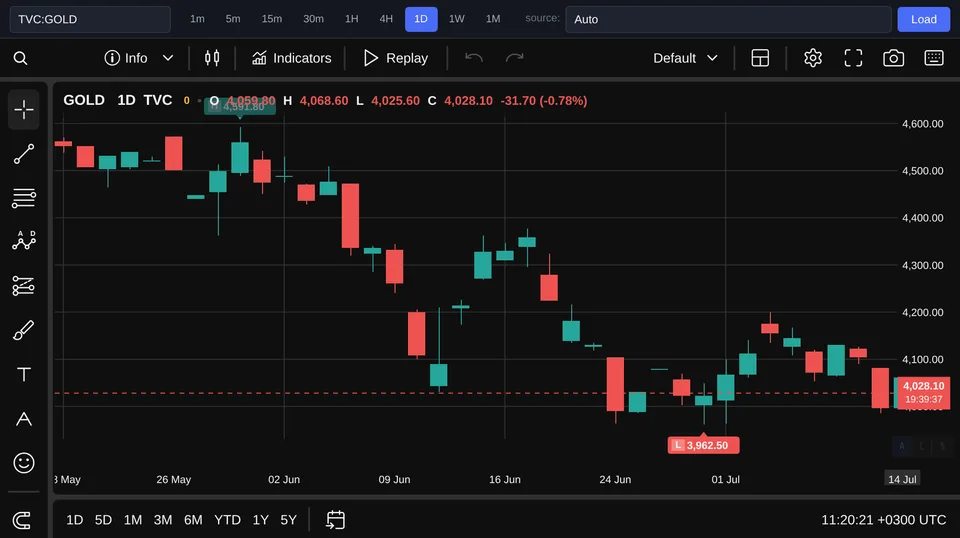This screenshot has height=538, width=960.
Task: Switch to 5m timeframe
Action: [233, 19]
